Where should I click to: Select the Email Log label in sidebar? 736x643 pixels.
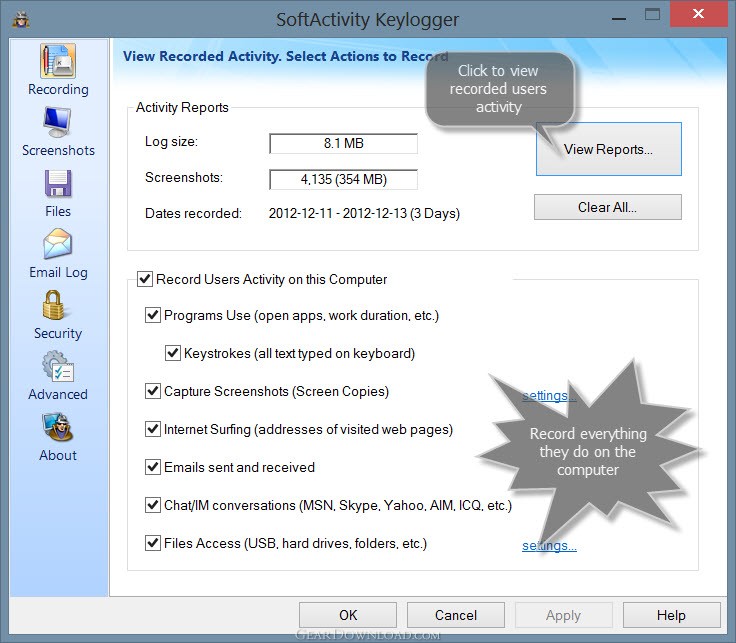58,272
